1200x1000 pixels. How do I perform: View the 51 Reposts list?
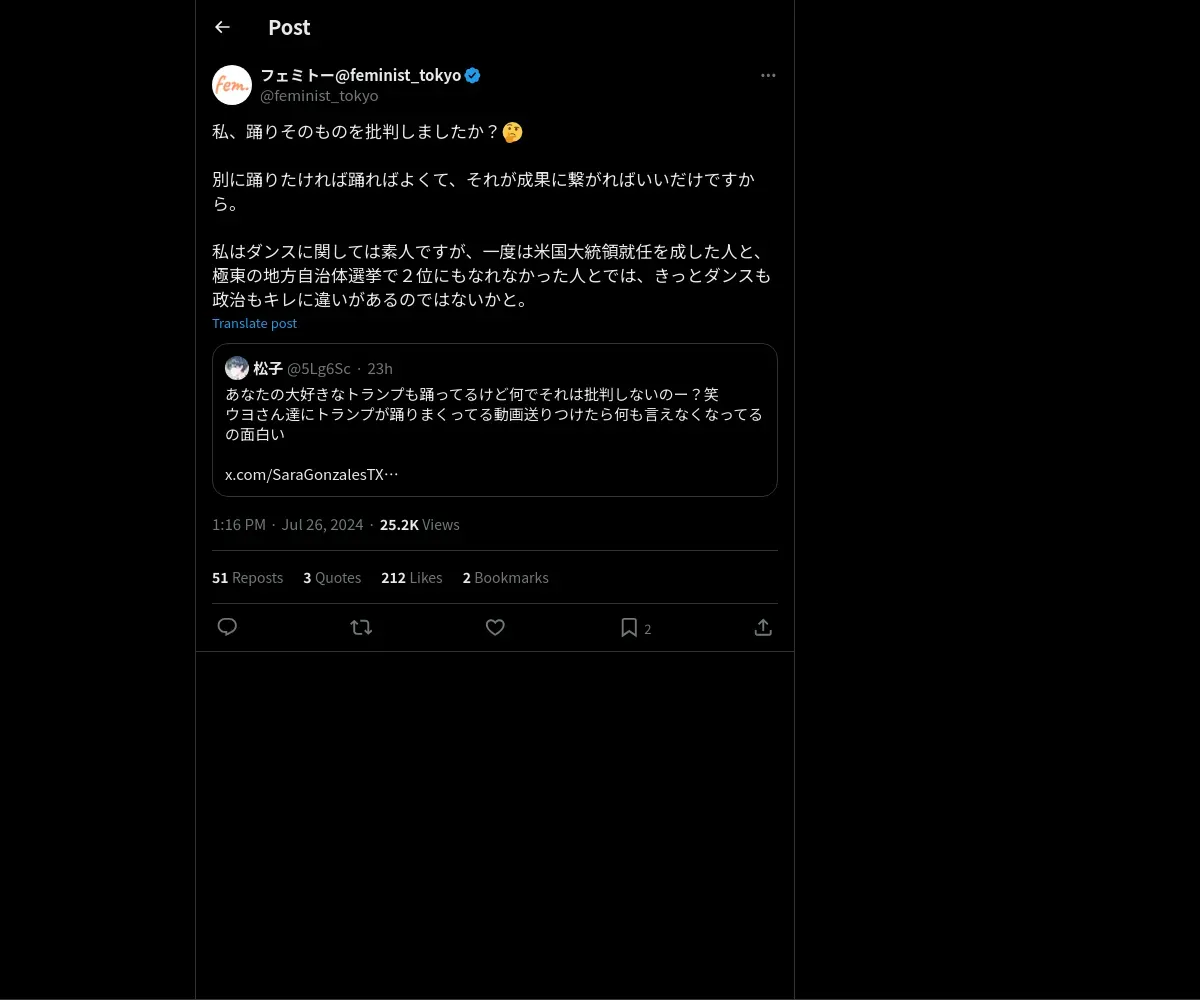(247, 578)
